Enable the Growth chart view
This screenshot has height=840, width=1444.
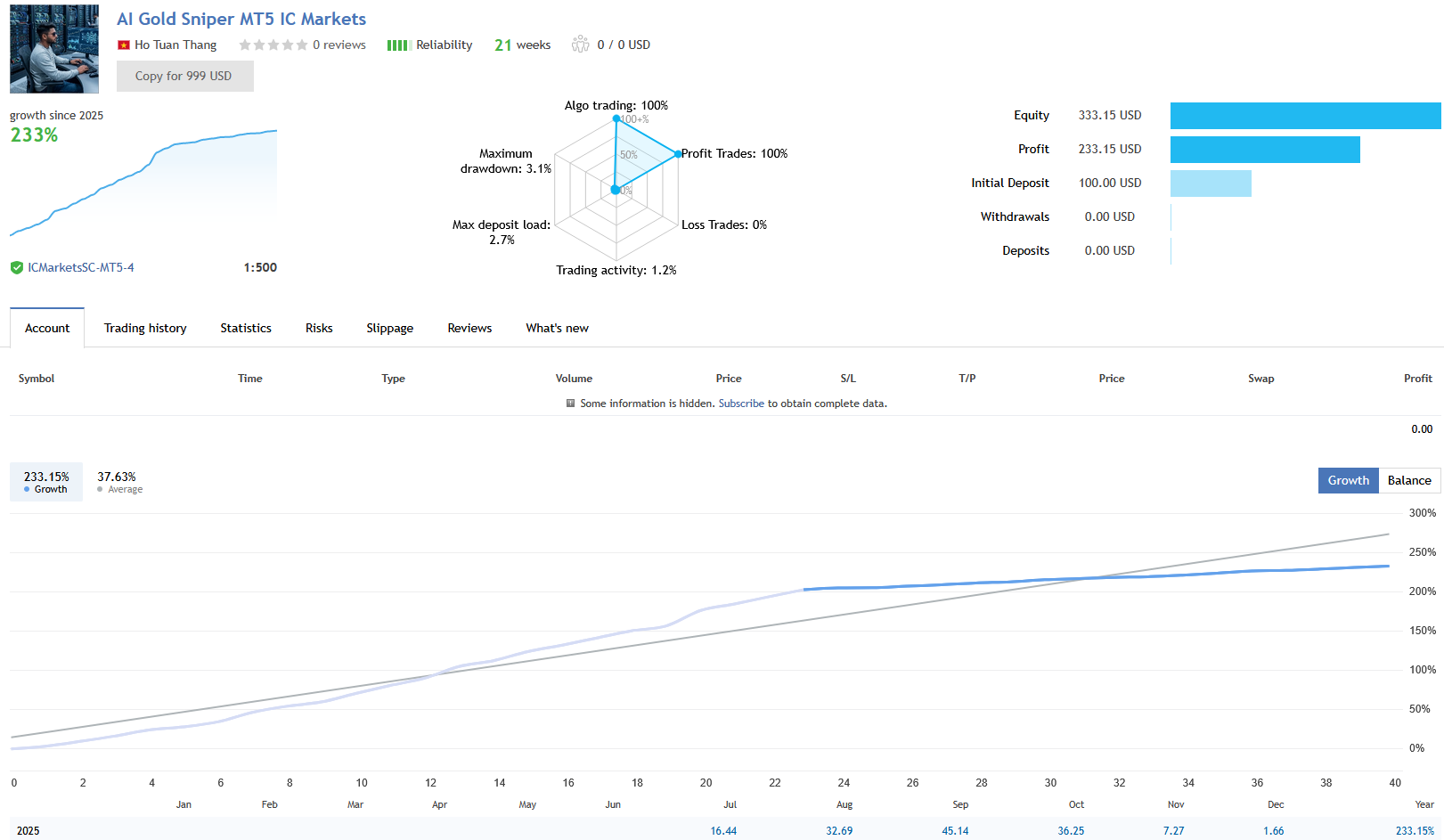1348,480
